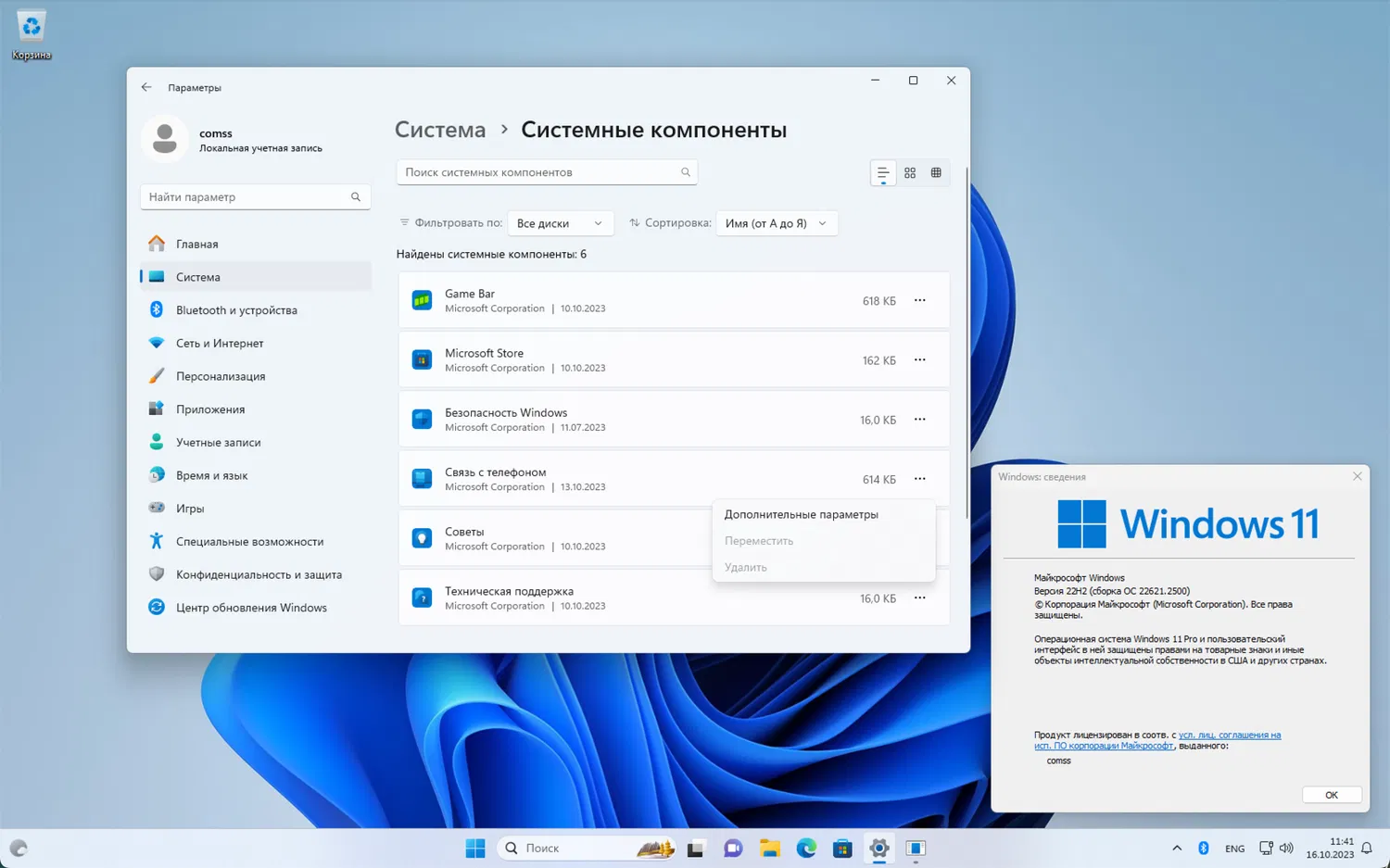Screen dimensions: 1390x868
Task: Show hidden tray icons chevron
Action: [x=1177, y=848]
